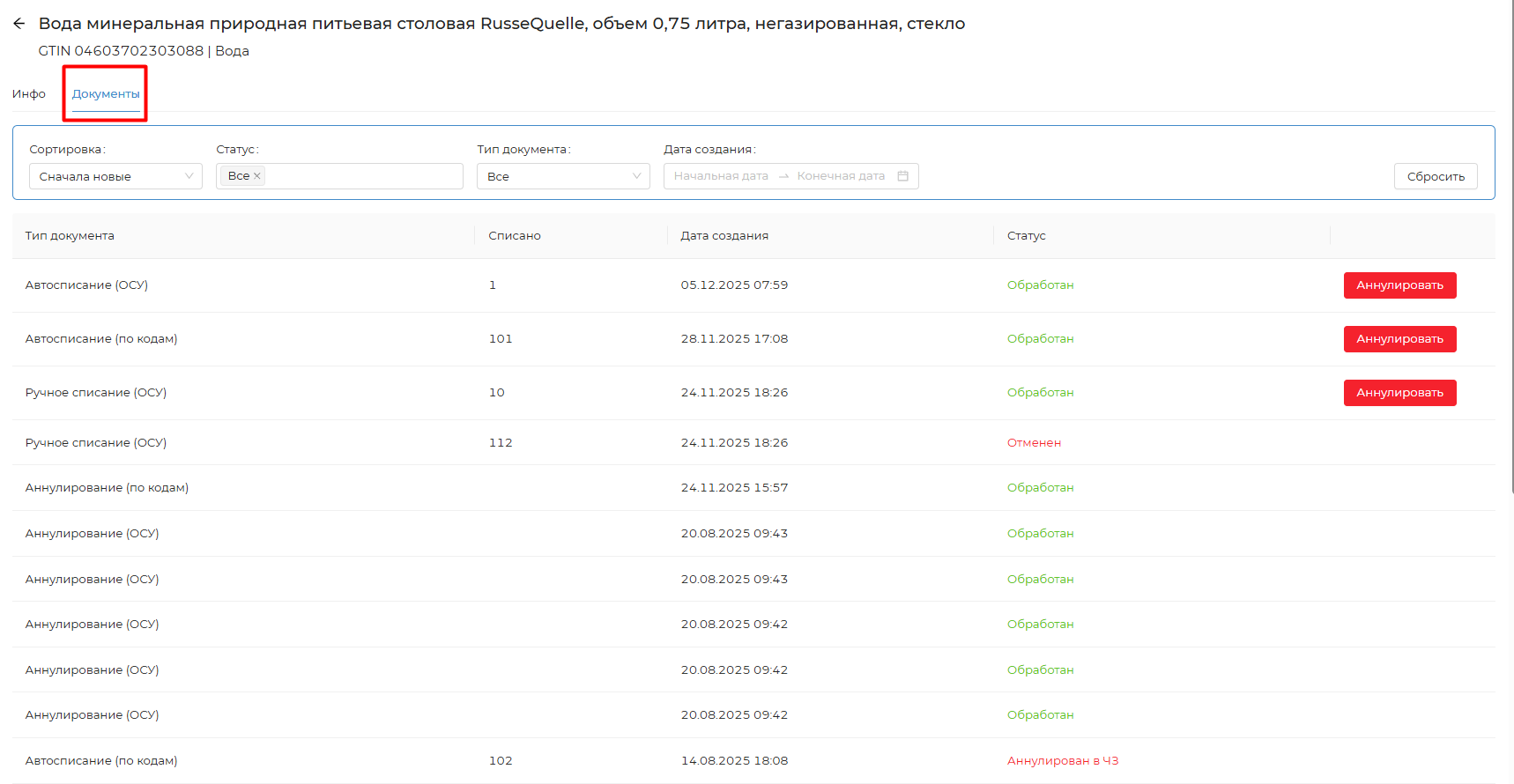Click the 'Аннулирован в ЧЗ' status text
This screenshot has width=1514, height=784.
(x=1062, y=761)
